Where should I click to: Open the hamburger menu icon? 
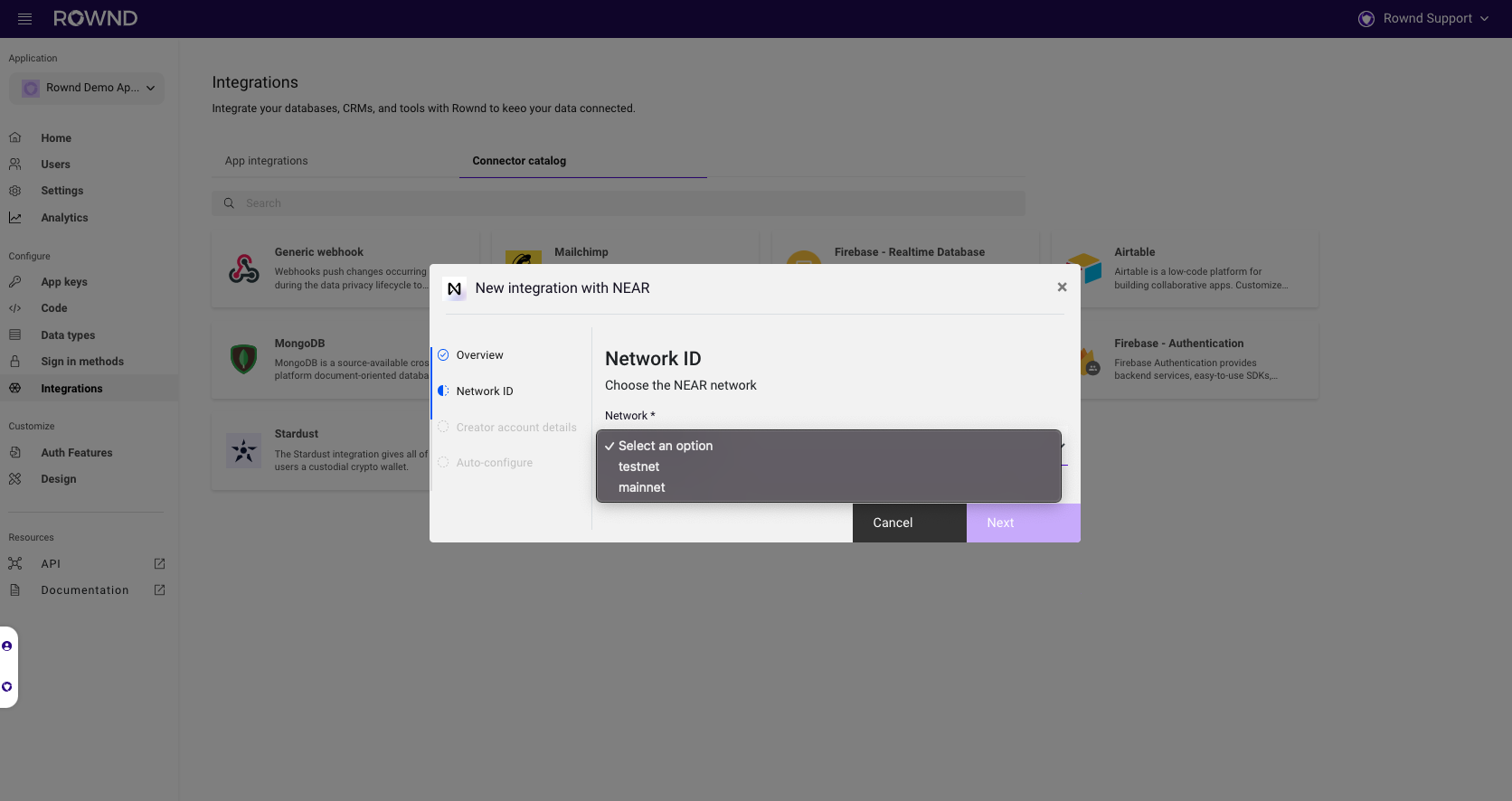24,19
